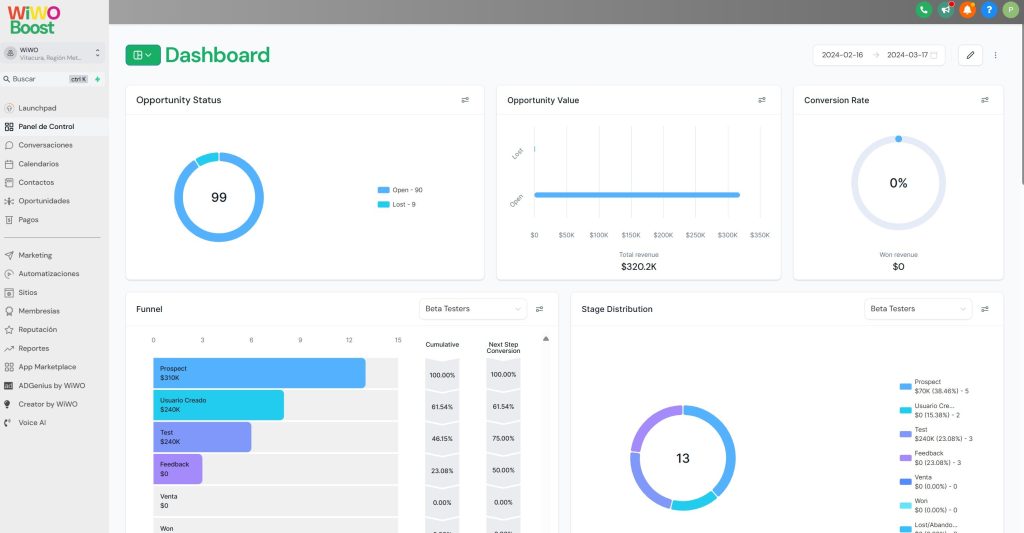Expand the Funnel Beta Testers dropdown
The width and height of the screenshot is (1024, 533).
click(x=472, y=309)
